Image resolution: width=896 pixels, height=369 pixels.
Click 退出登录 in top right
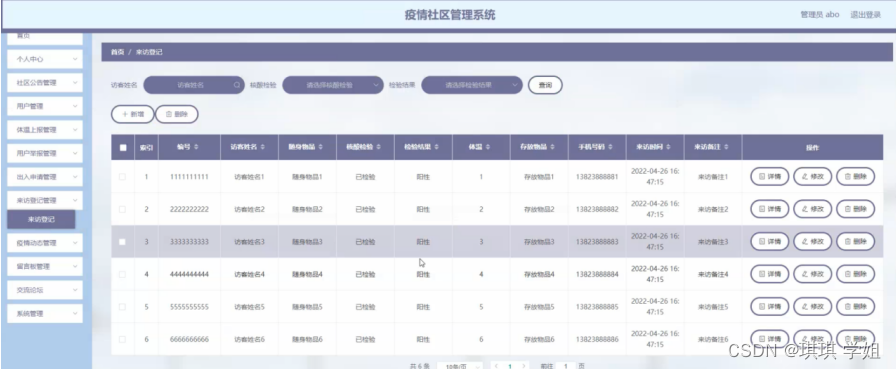[866, 15]
